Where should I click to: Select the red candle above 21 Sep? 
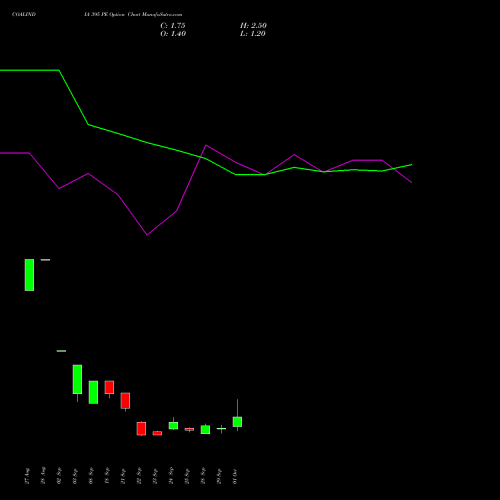tap(125, 401)
